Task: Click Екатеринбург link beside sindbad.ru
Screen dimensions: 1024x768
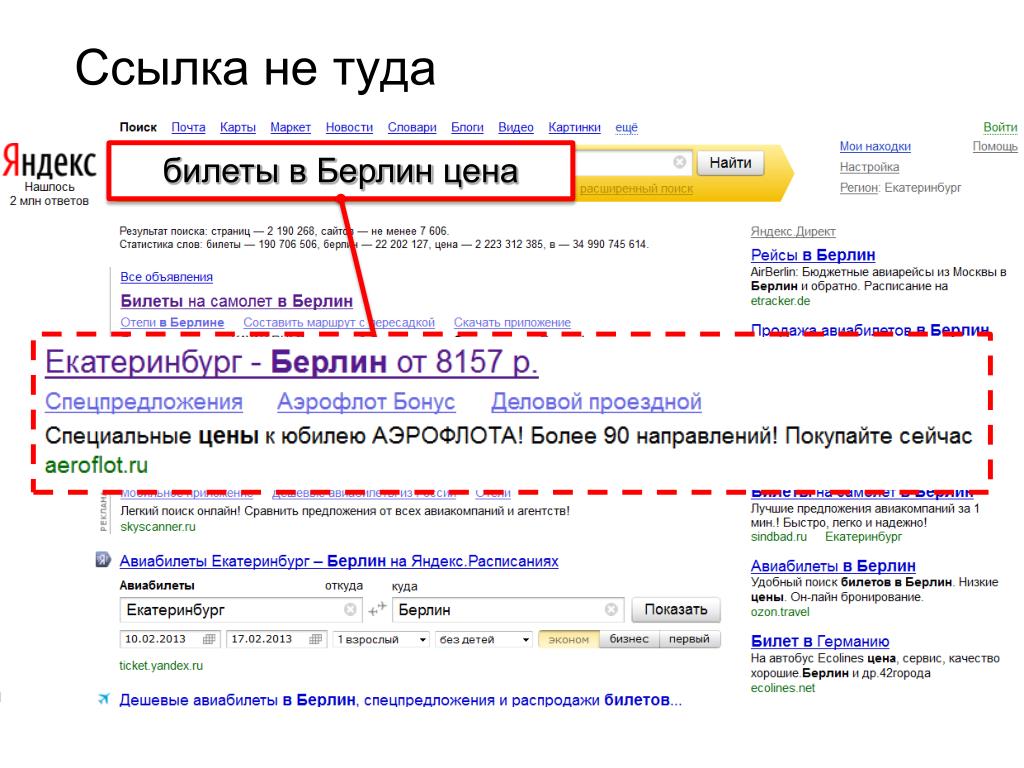Action: (x=863, y=537)
